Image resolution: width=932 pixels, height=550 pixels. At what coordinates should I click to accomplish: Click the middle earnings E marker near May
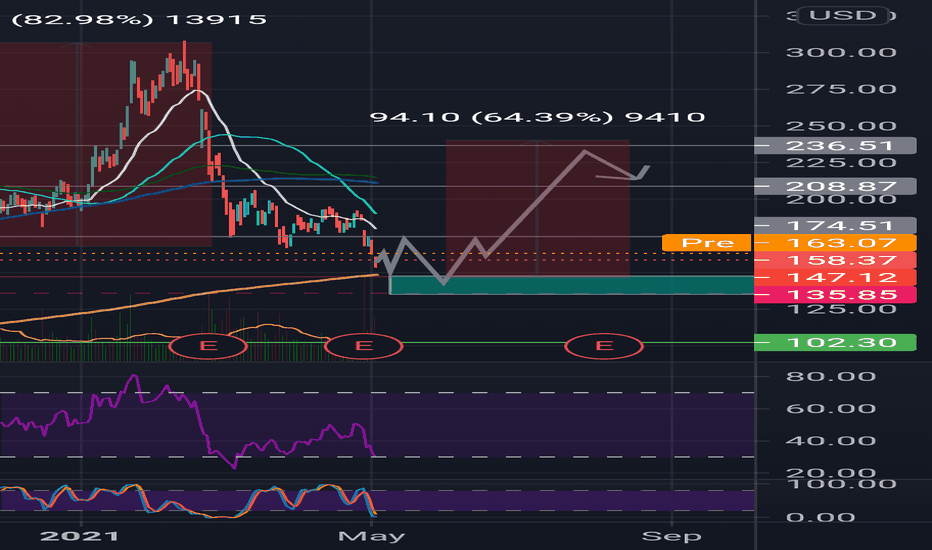click(x=364, y=346)
